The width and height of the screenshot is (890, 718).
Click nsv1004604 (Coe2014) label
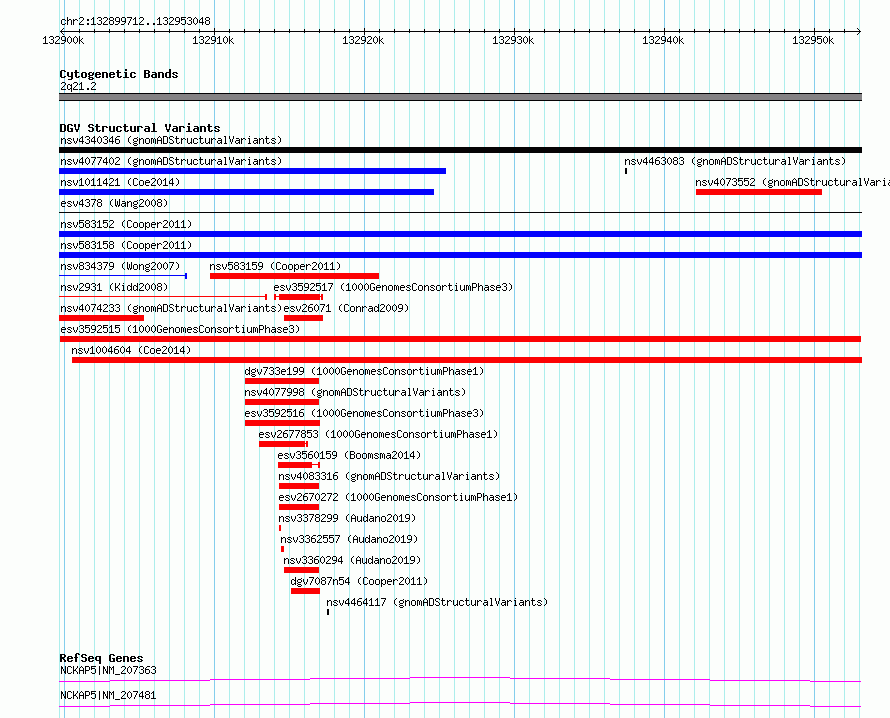(131, 350)
